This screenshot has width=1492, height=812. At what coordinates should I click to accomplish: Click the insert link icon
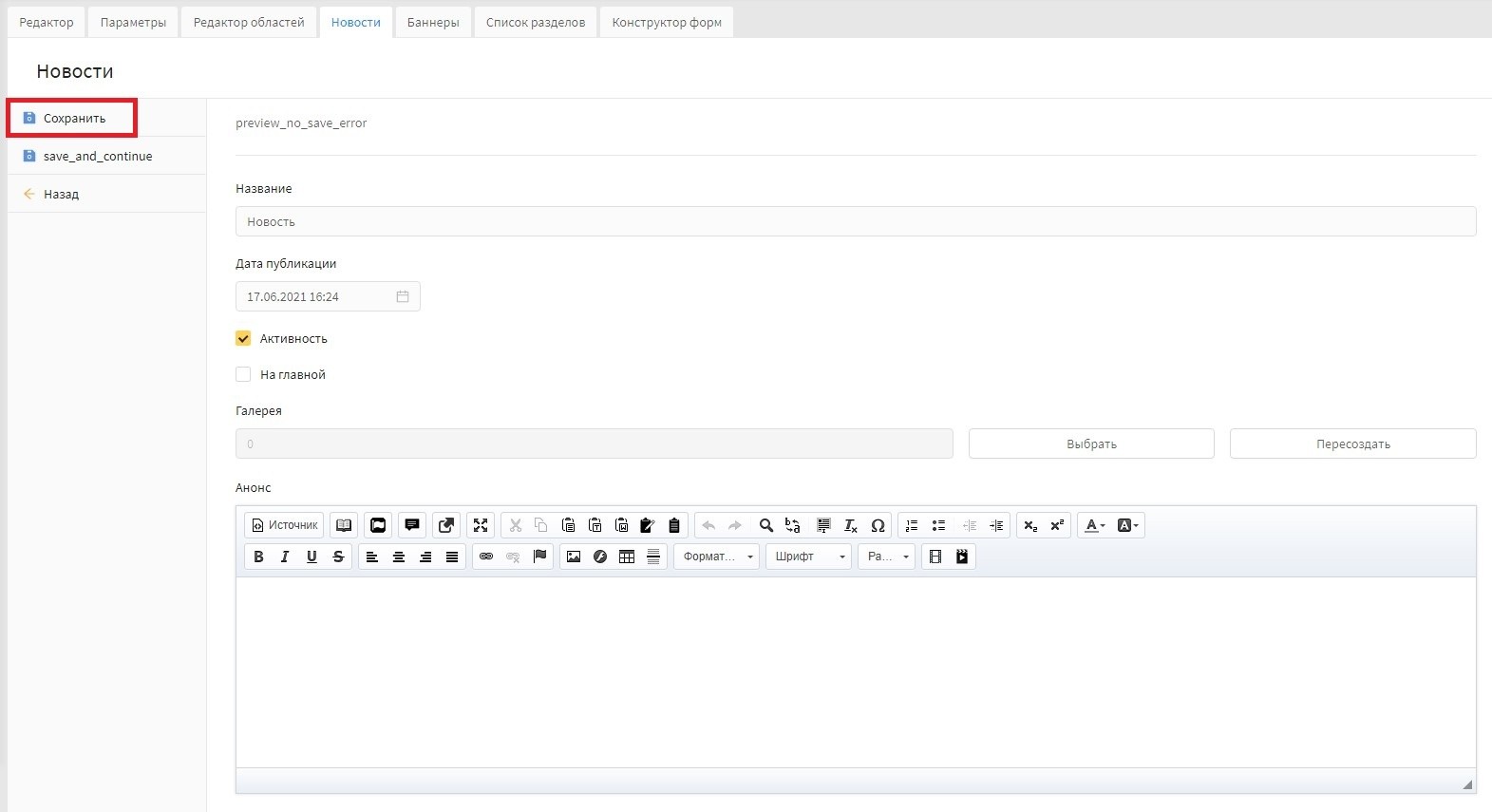point(486,557)
